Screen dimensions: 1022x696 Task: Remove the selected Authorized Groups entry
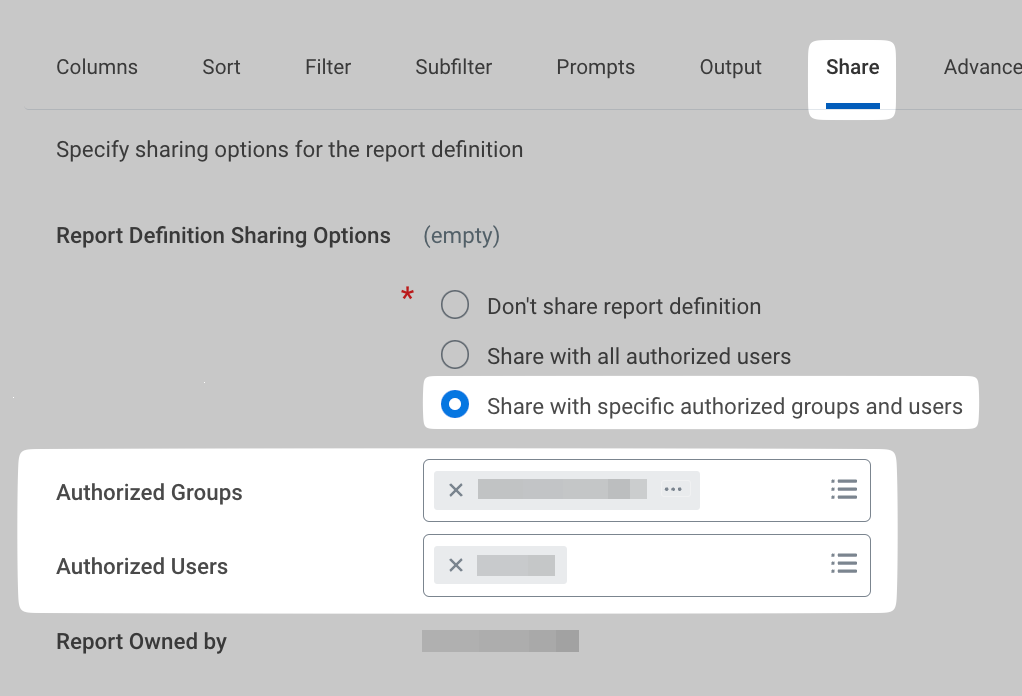pyautogui.click(x=456, y=490)
